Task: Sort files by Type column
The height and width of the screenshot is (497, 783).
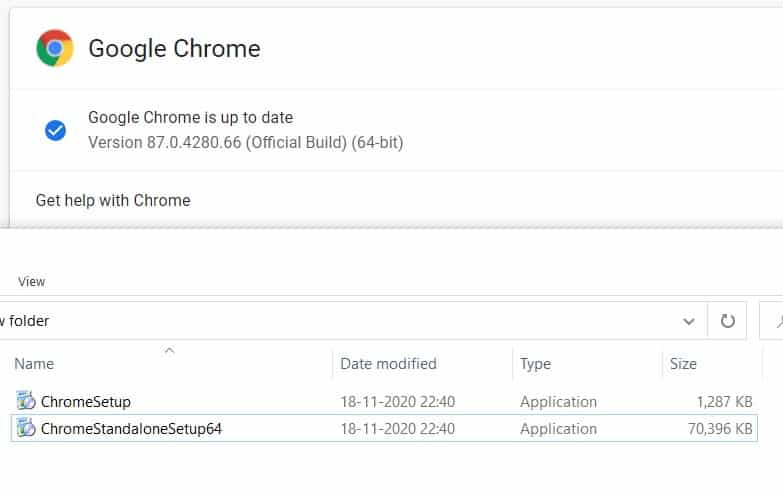Action: (535, 364)
